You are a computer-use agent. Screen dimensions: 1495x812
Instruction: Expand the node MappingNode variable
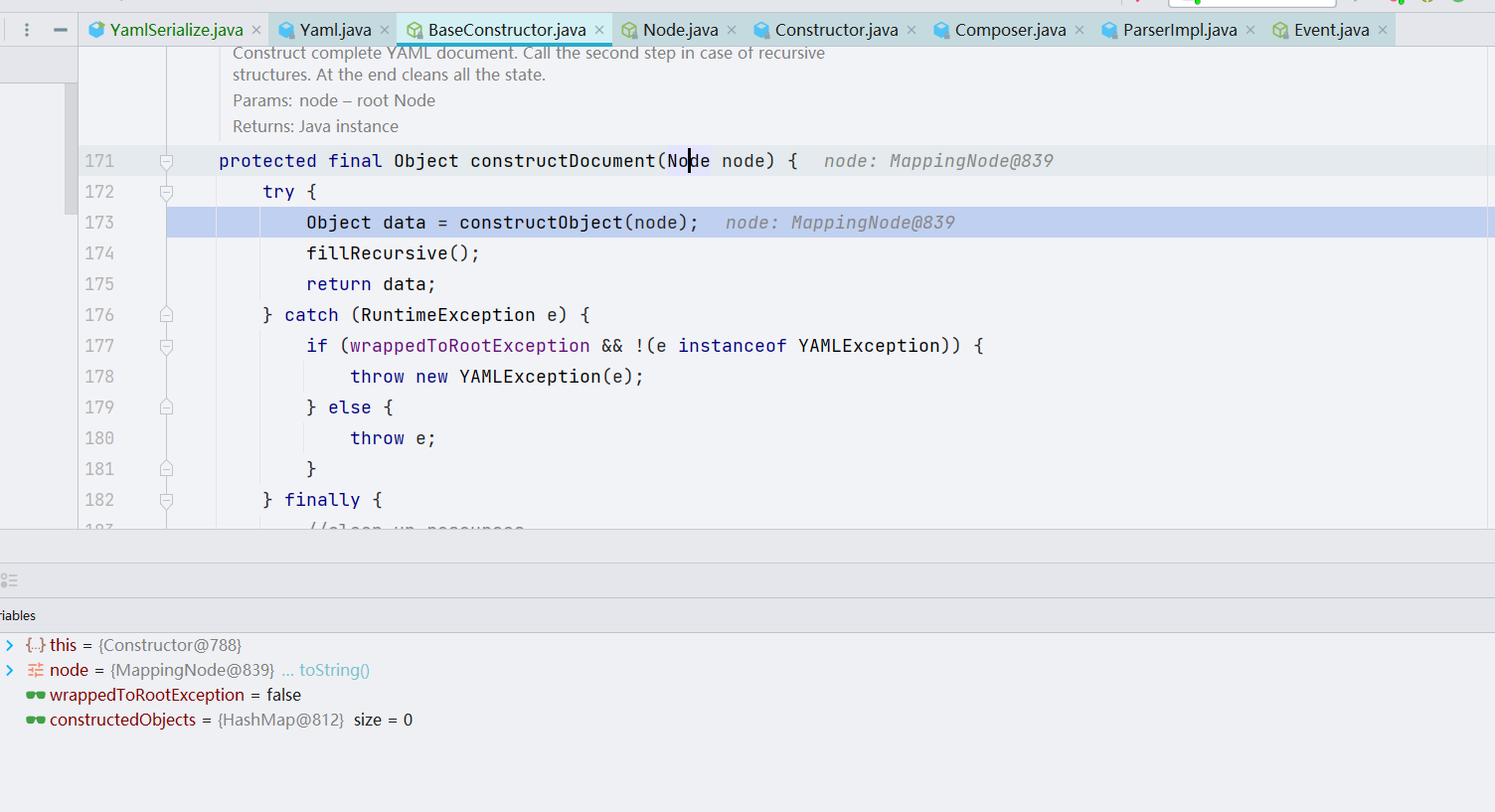tap(10, 671)
